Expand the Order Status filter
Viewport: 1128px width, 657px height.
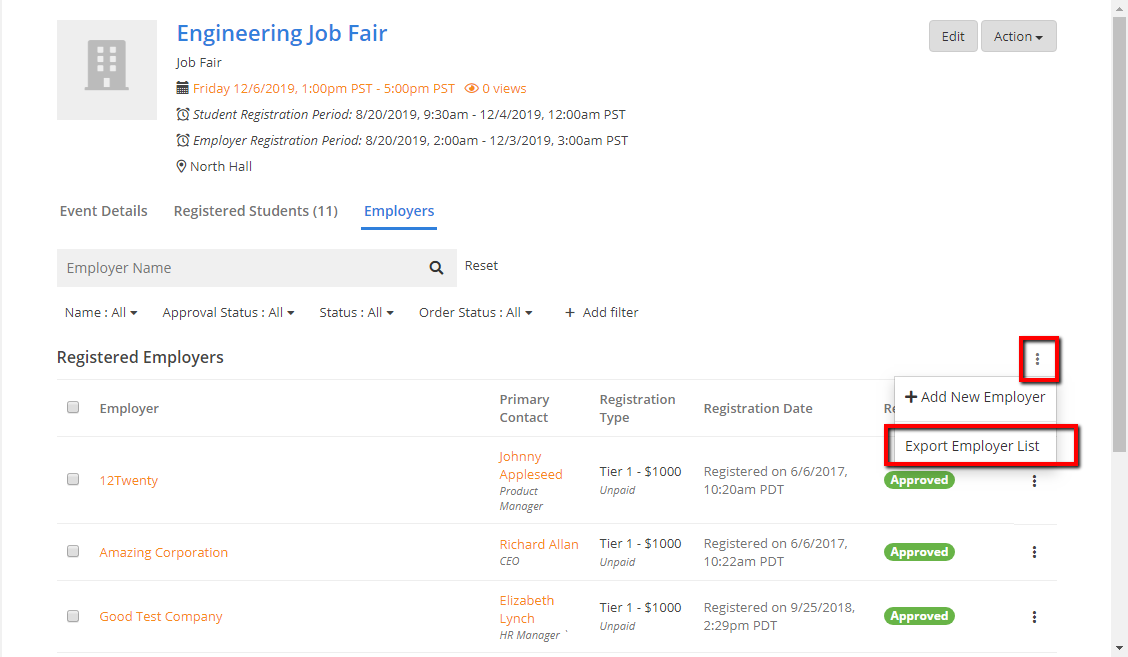[x=475, y=313]
